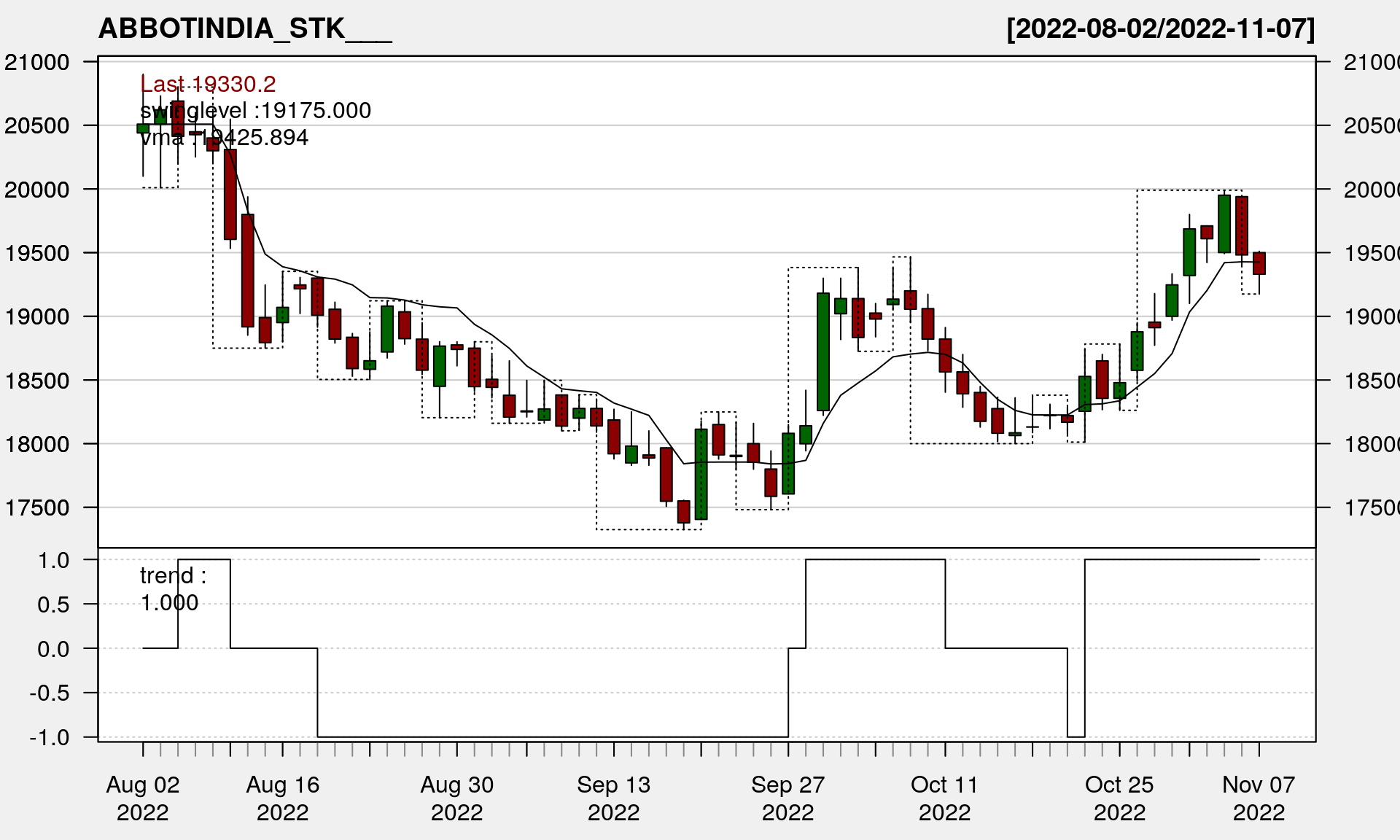
Task: Click the last red candle on Nov 07
Action: tap(1259, 263)
